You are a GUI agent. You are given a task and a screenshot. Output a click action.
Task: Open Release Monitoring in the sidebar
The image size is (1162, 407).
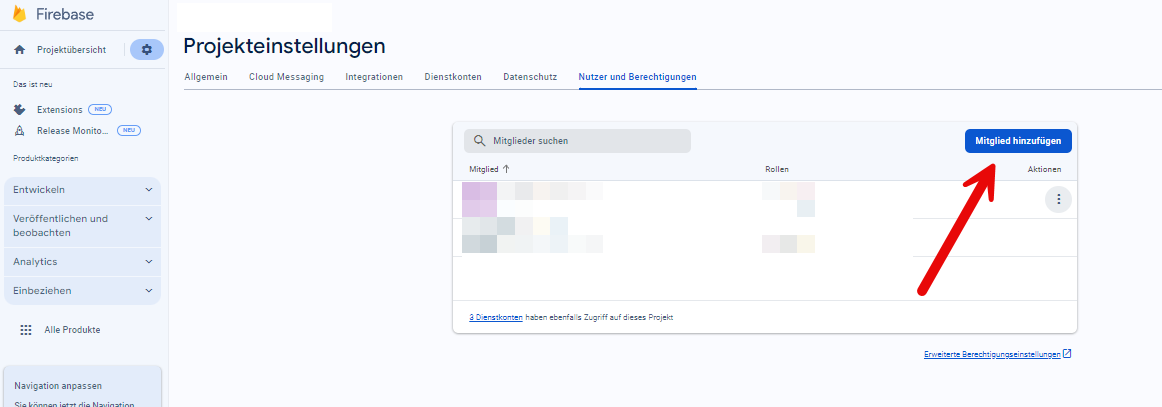[73, 130]
